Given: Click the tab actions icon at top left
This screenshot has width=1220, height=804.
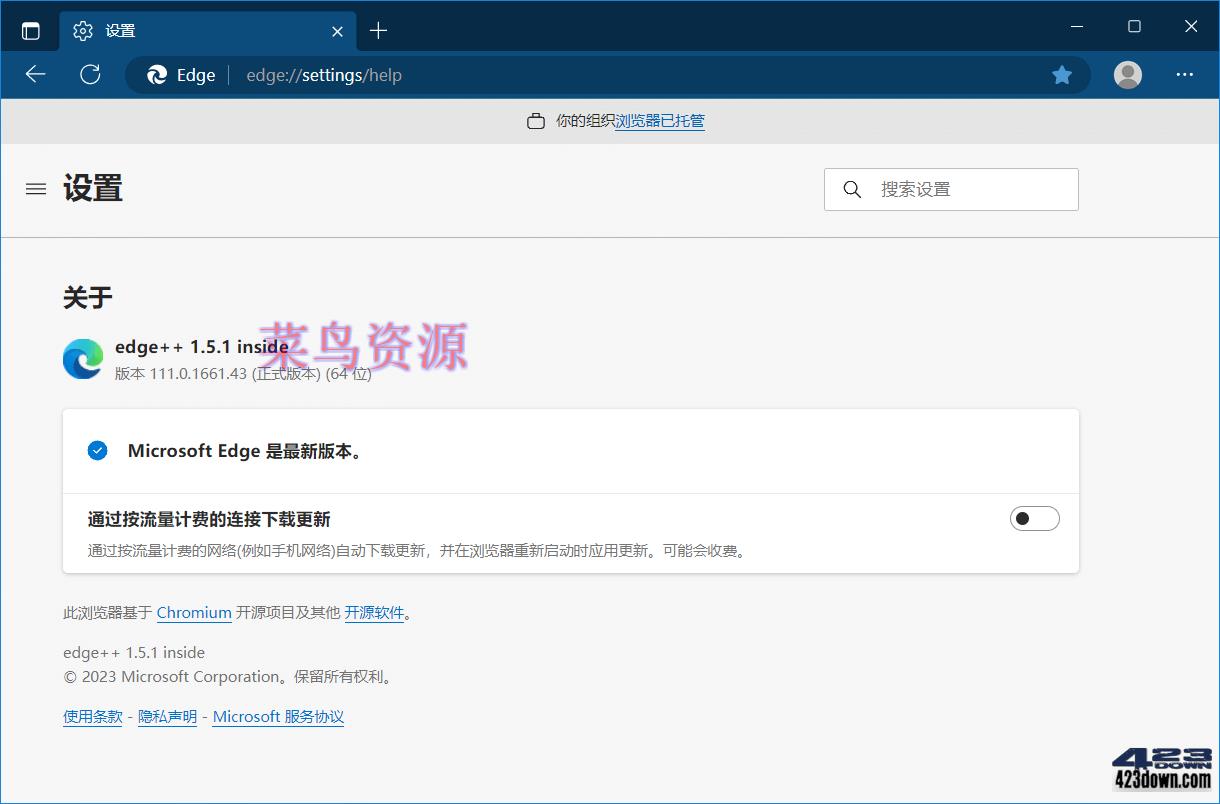Looking at the screenshot, I should pos(30,29).
